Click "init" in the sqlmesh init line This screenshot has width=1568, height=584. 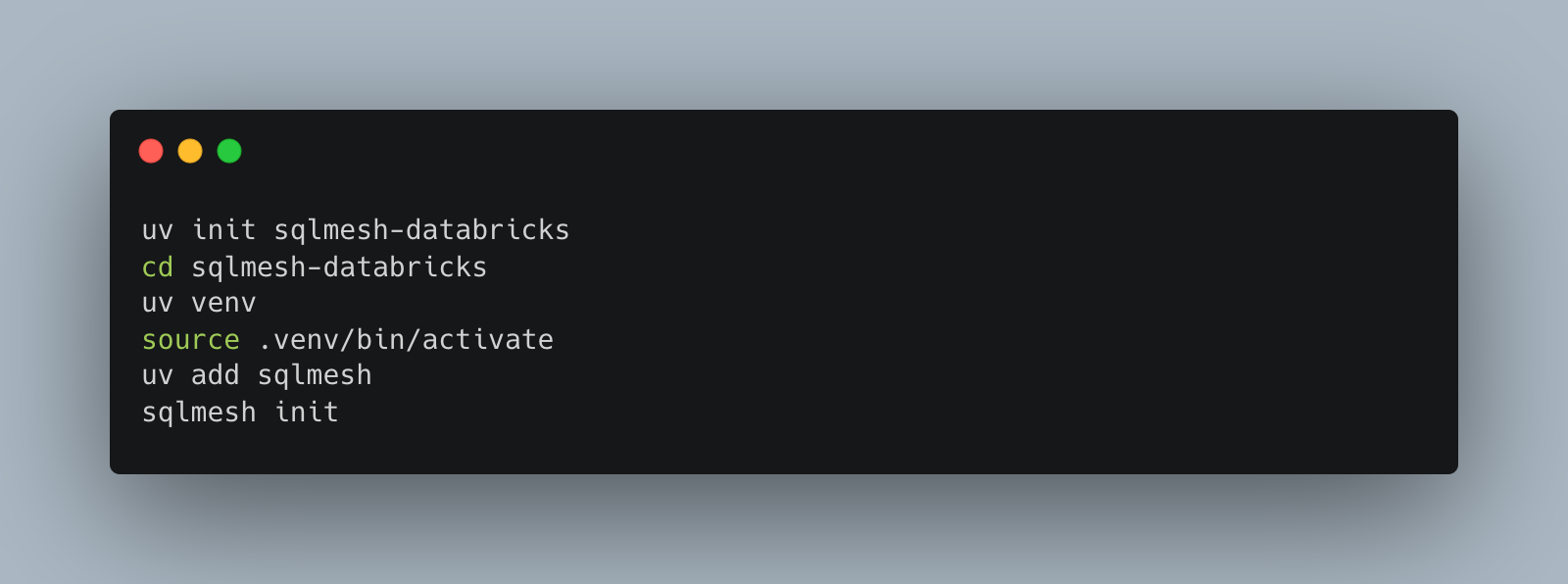(x=307, y=413)
